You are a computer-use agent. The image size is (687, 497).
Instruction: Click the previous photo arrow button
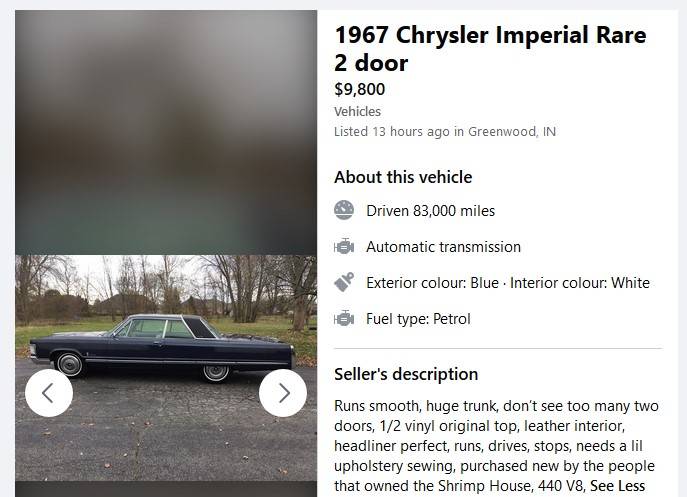coord(49,393)
